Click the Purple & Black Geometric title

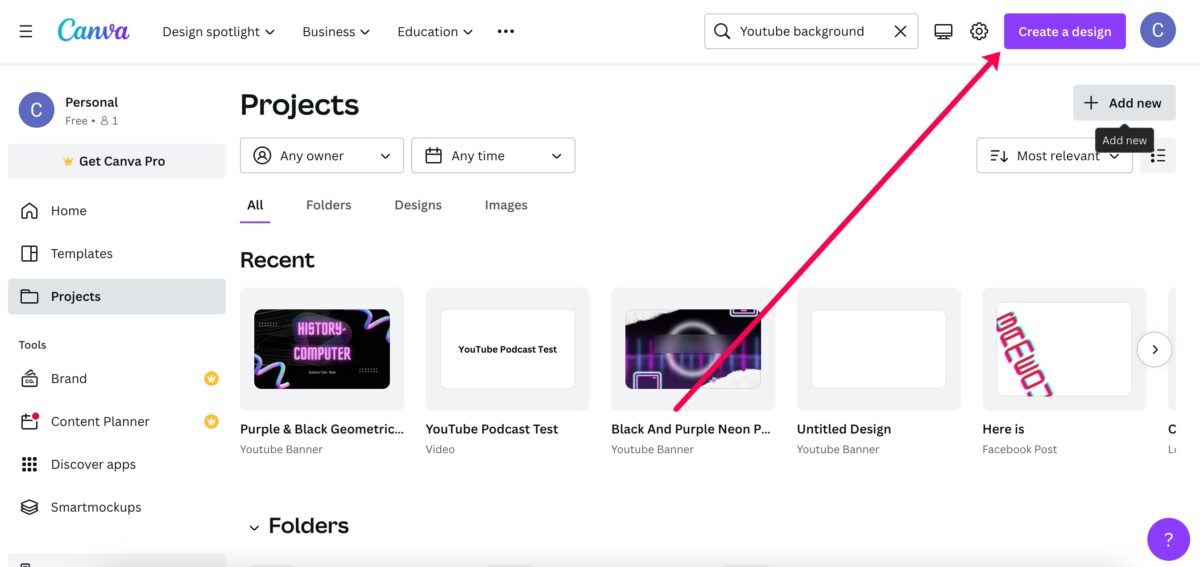point(322,429)
